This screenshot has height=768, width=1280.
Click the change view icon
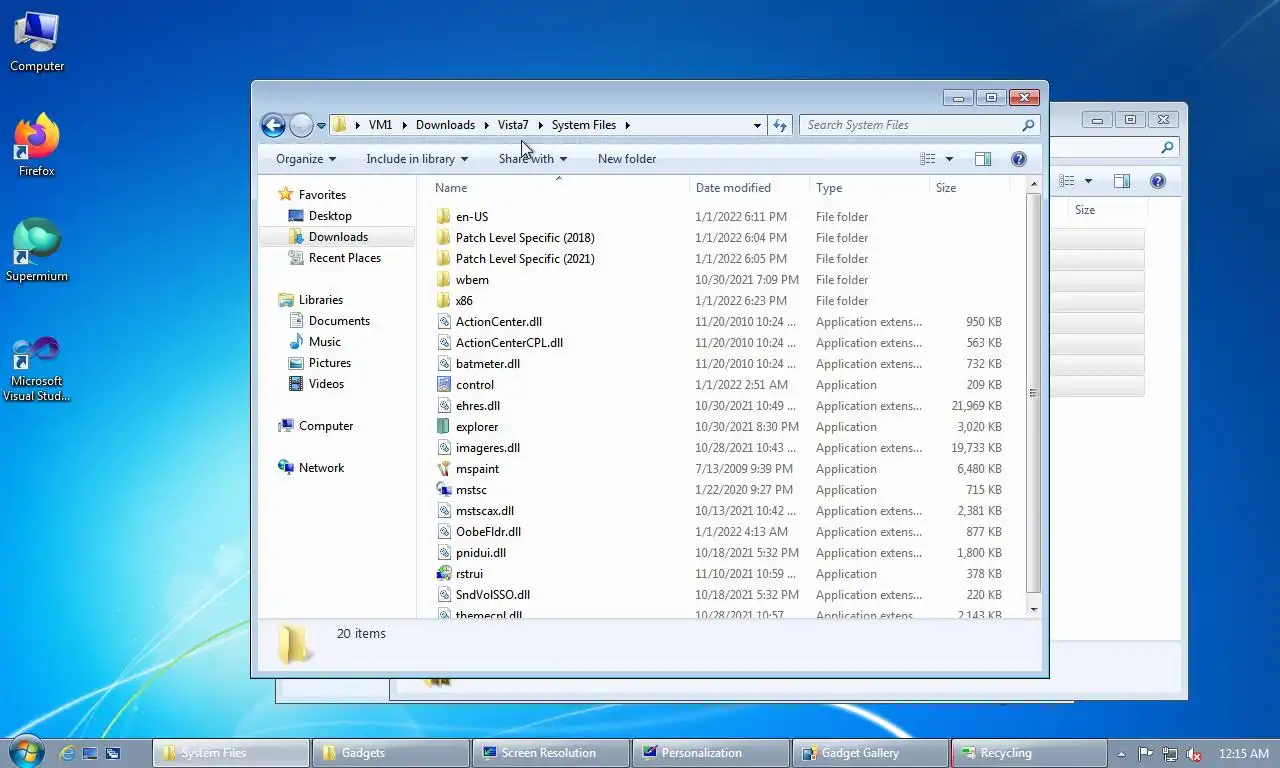pos(928,159)
